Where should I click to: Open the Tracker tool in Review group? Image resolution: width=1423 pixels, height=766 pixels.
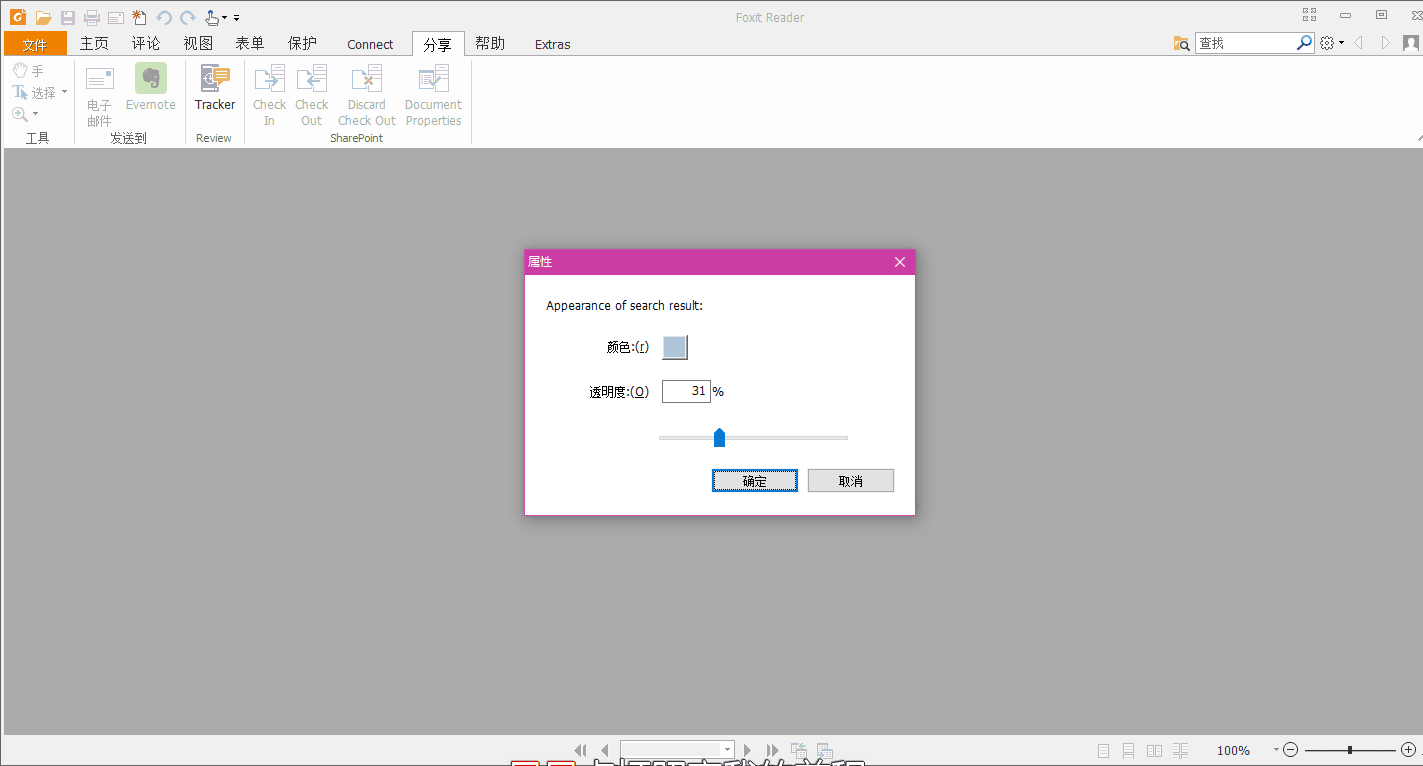215,95
